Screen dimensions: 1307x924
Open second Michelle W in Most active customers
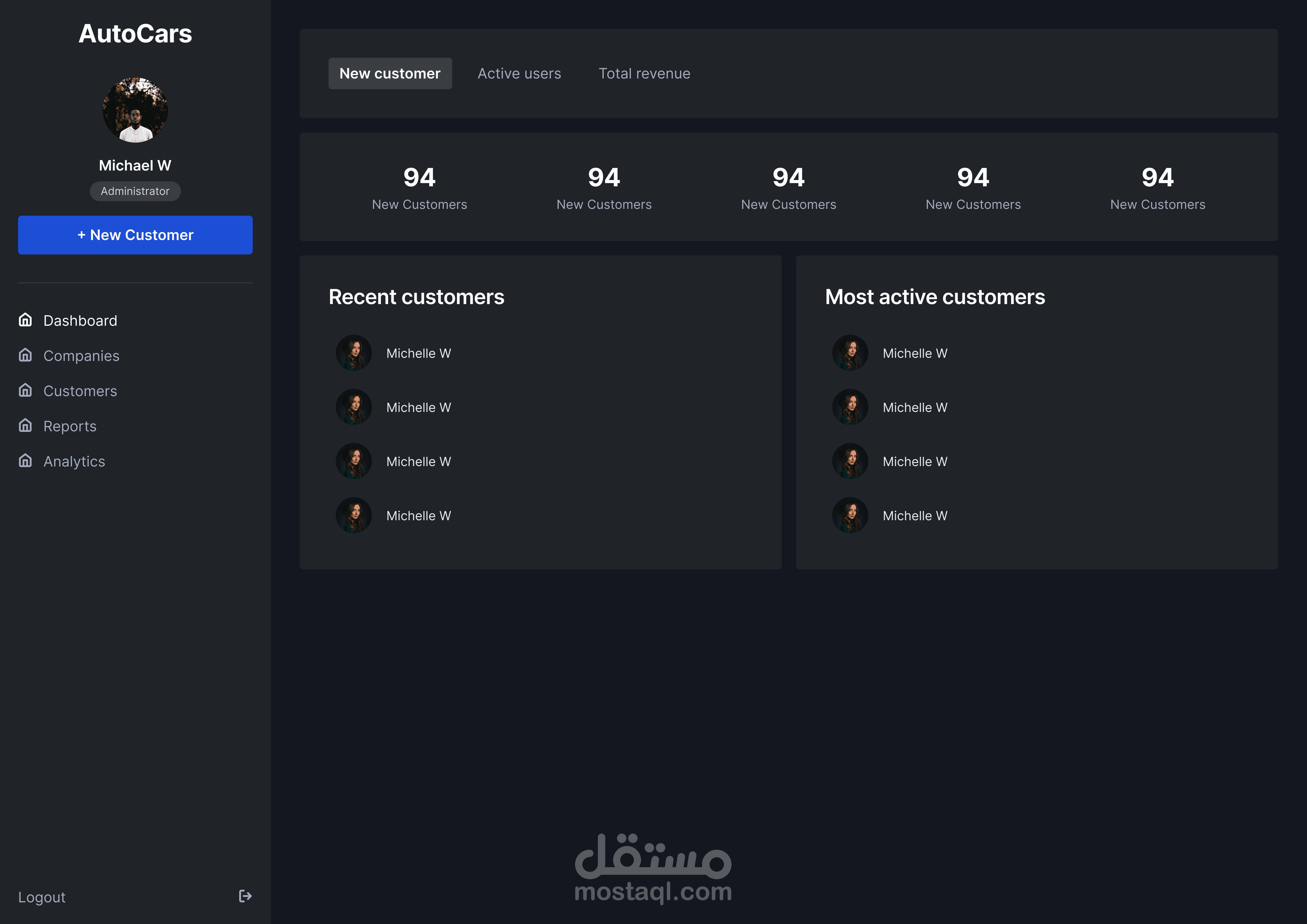915,407
